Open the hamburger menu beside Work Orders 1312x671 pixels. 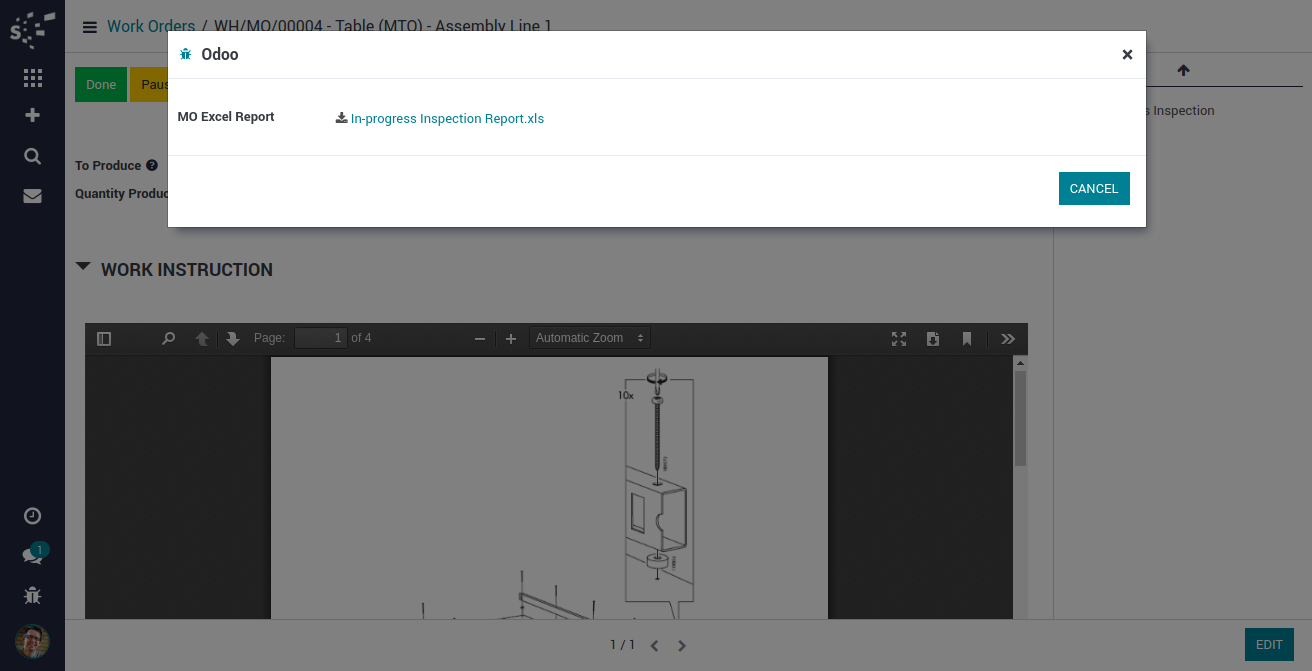90,27
